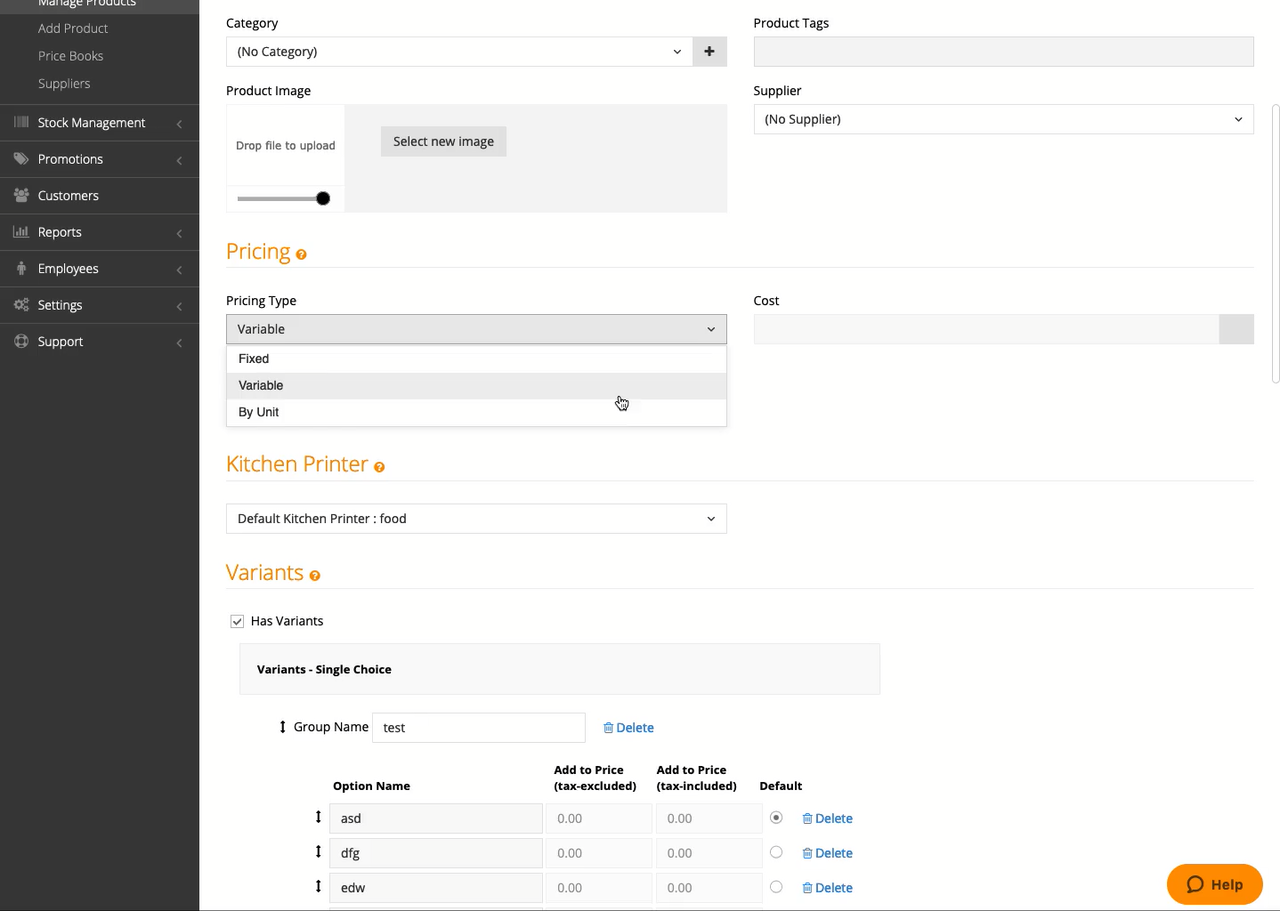The width and height of the screenshot is (1280, 911).
Task: Select default radio for dfg option
Action: point(776,852)
